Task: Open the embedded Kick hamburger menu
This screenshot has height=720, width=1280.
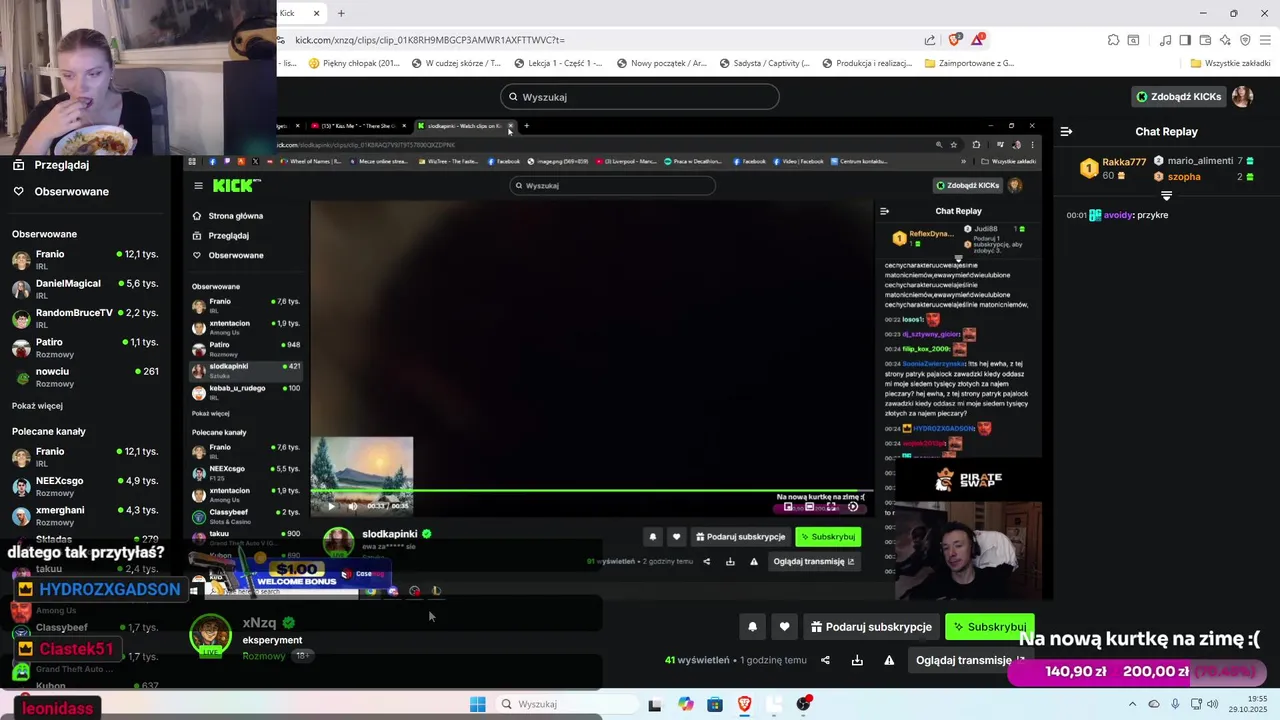Action: point(198,186)
